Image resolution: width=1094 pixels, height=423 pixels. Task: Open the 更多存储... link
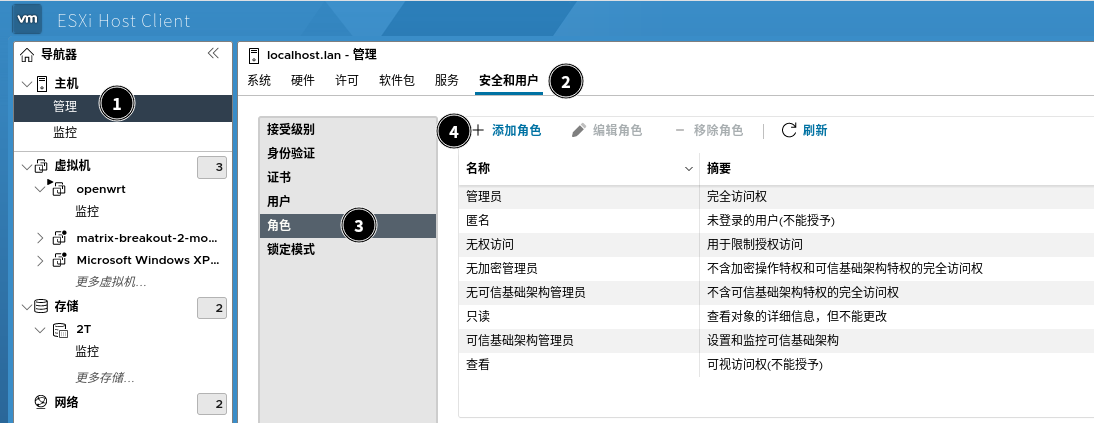click(x=105, y=378)
